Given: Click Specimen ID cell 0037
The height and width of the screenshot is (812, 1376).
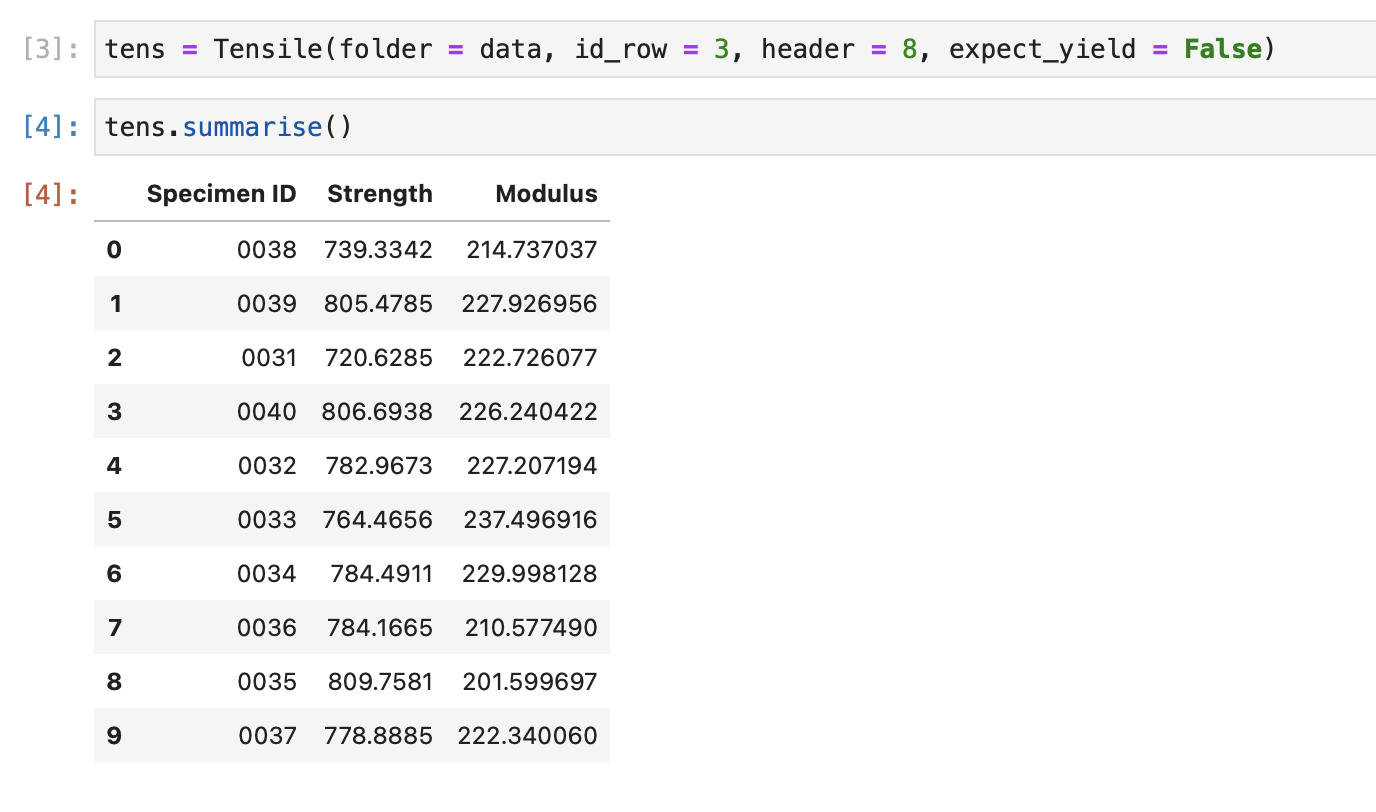Looking at the screenshot, I should coord(267,735).
